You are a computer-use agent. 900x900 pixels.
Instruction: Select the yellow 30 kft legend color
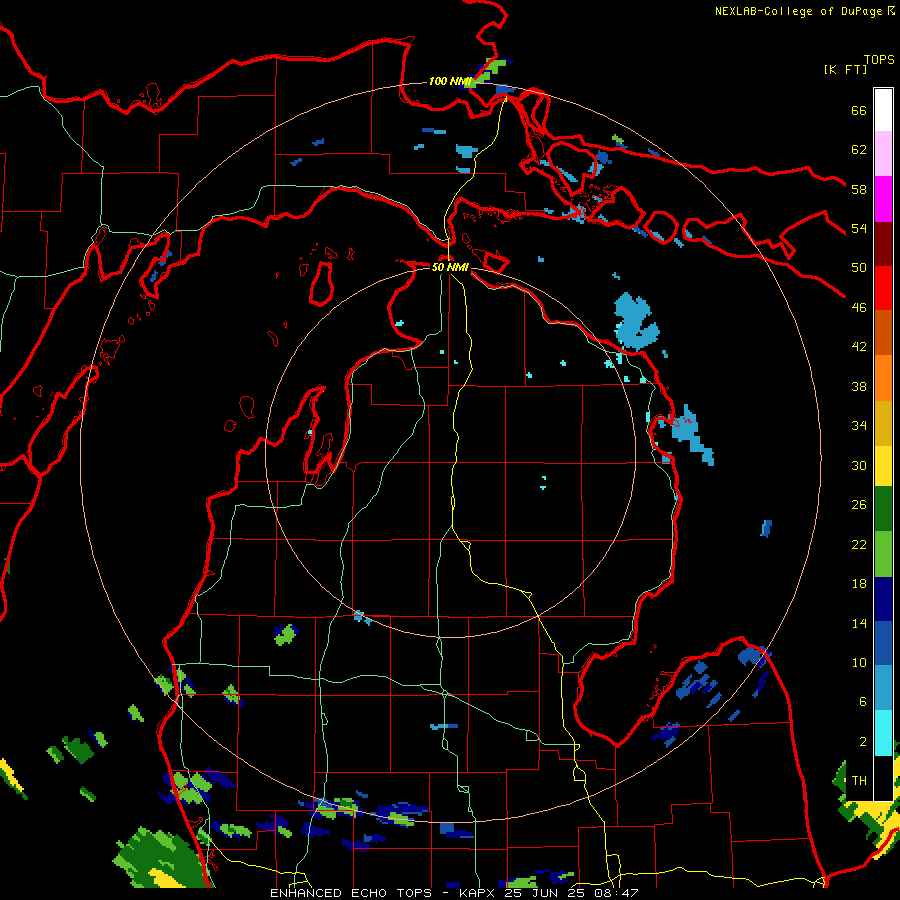point(883,466)
